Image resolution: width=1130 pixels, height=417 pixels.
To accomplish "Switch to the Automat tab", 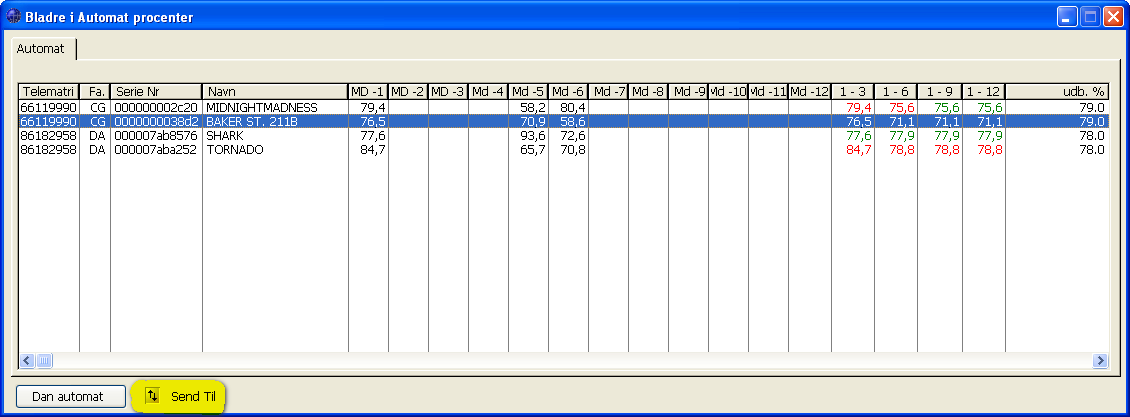I will click(41, 48).
